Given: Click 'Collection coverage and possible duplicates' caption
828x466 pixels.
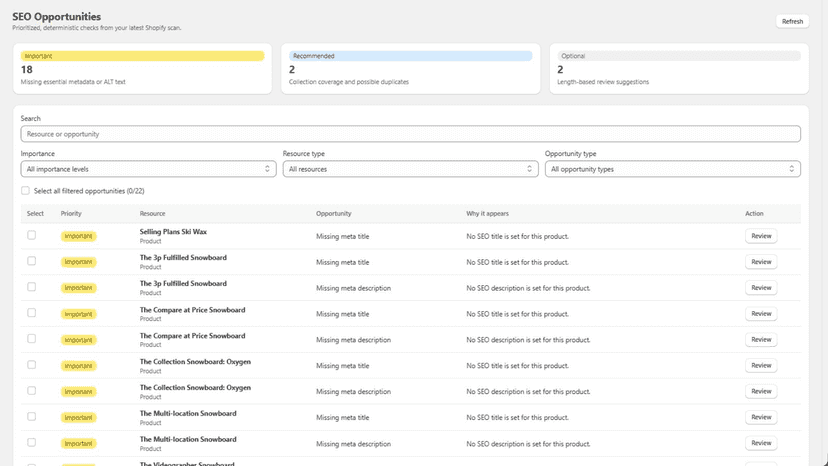Looking at the screenshot, I should click(349, 82).
